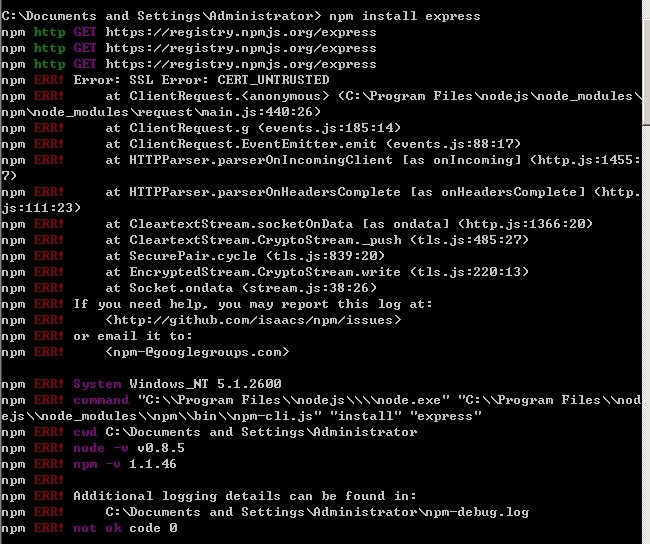The image size is (650, 544).
Task: Click the 'npm -v 1.1.46' version line
Action: click(125, 464)
